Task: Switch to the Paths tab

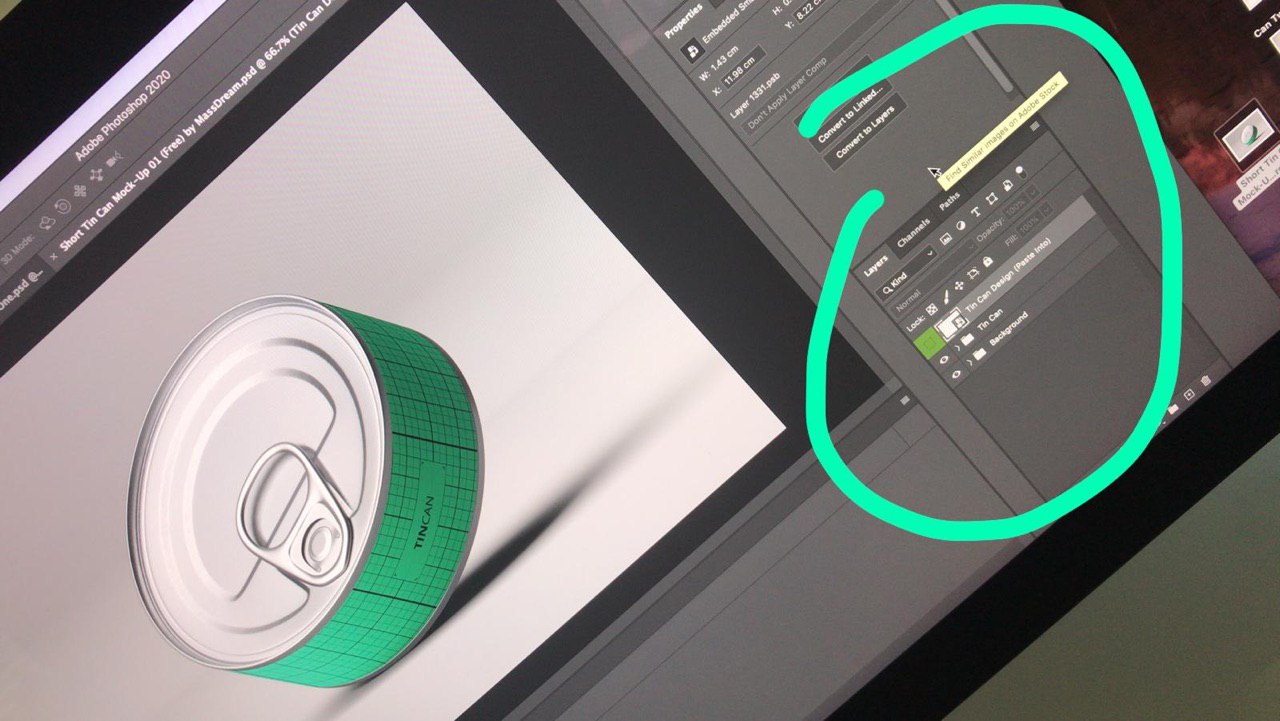Action: 949,200
